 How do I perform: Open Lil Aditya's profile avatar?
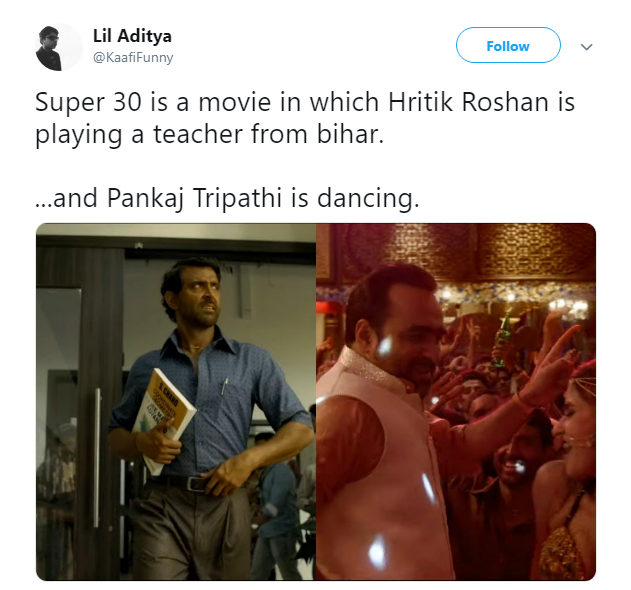coord(59,47)
